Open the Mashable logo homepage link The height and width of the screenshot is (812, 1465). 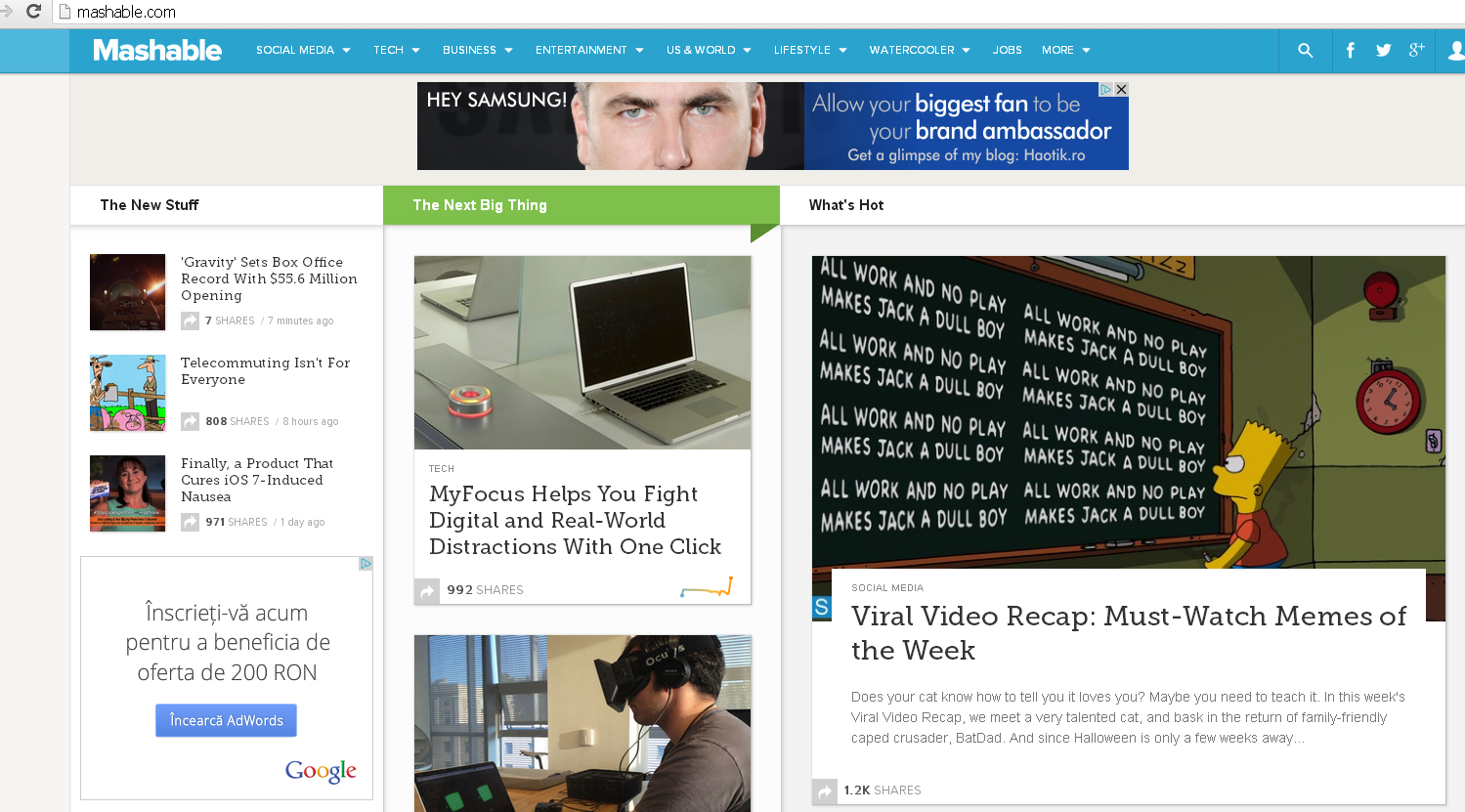[x=157, y=50]
